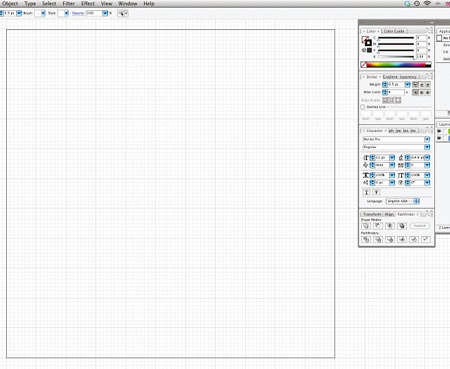The image size is (450, 369).
Task: Toggle the Underline button in Character panel
Action: pos(366,192)
